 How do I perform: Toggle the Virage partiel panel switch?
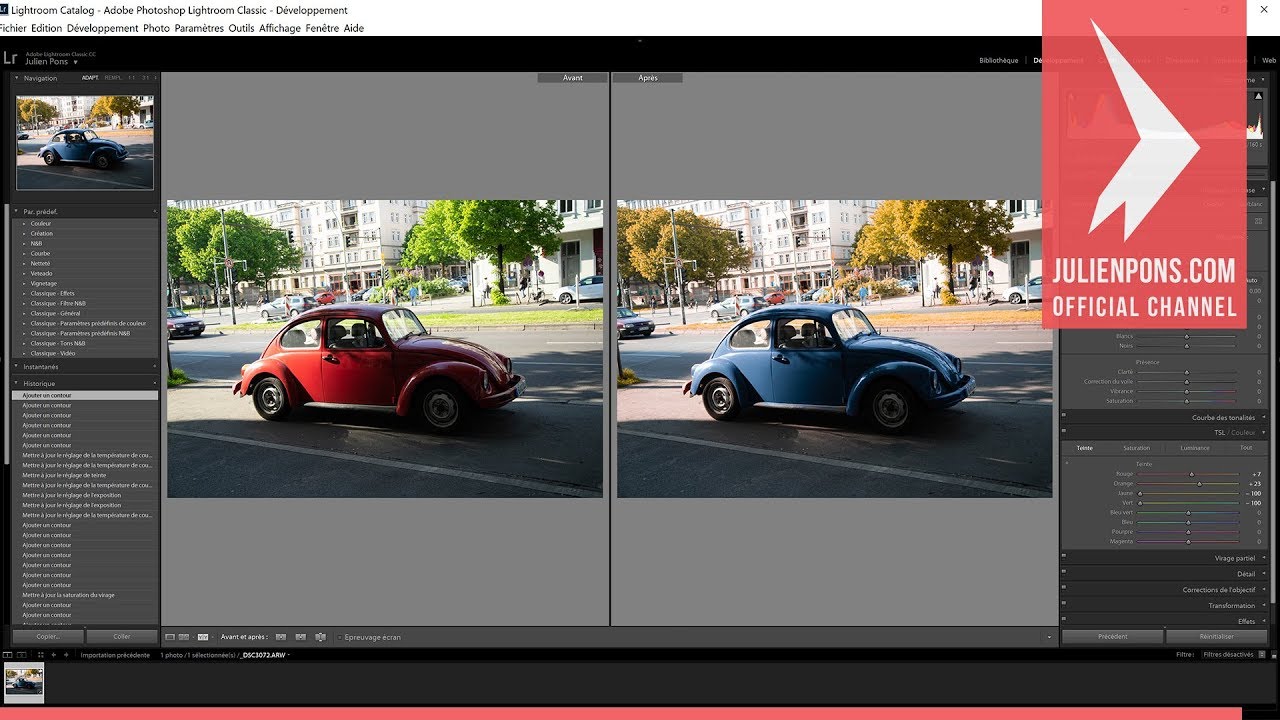pos(1064,556)
